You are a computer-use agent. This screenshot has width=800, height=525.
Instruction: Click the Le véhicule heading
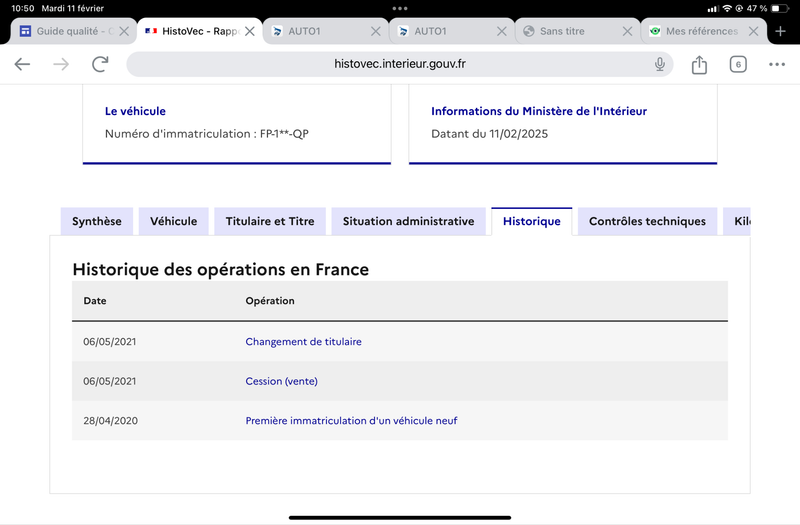click(x=135, y=111)
